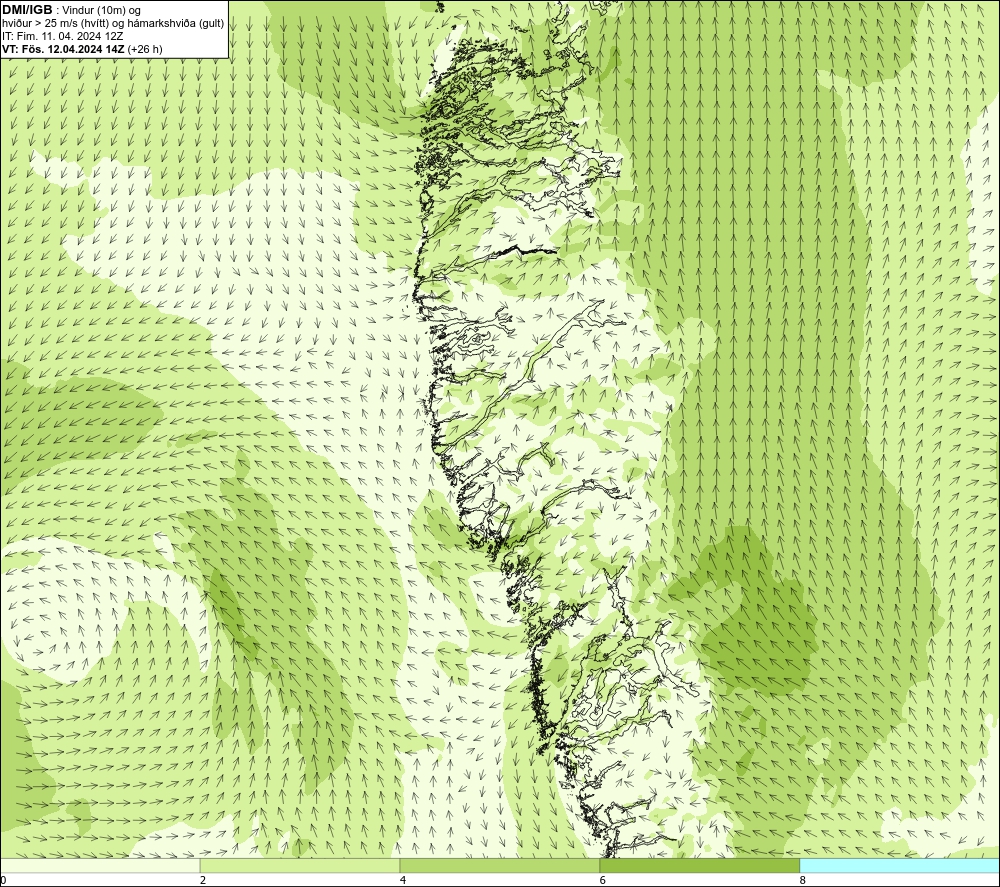Click the cyan color band above 8 m/s

tap(899, 865)
